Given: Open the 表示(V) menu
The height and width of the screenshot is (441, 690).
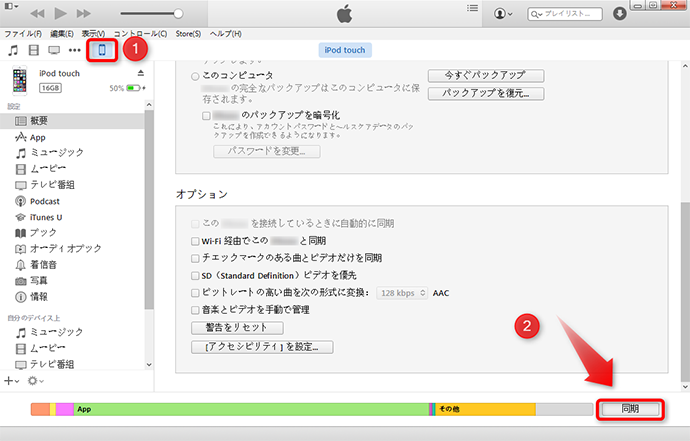Looking at the screenshot, I should 93,34.
